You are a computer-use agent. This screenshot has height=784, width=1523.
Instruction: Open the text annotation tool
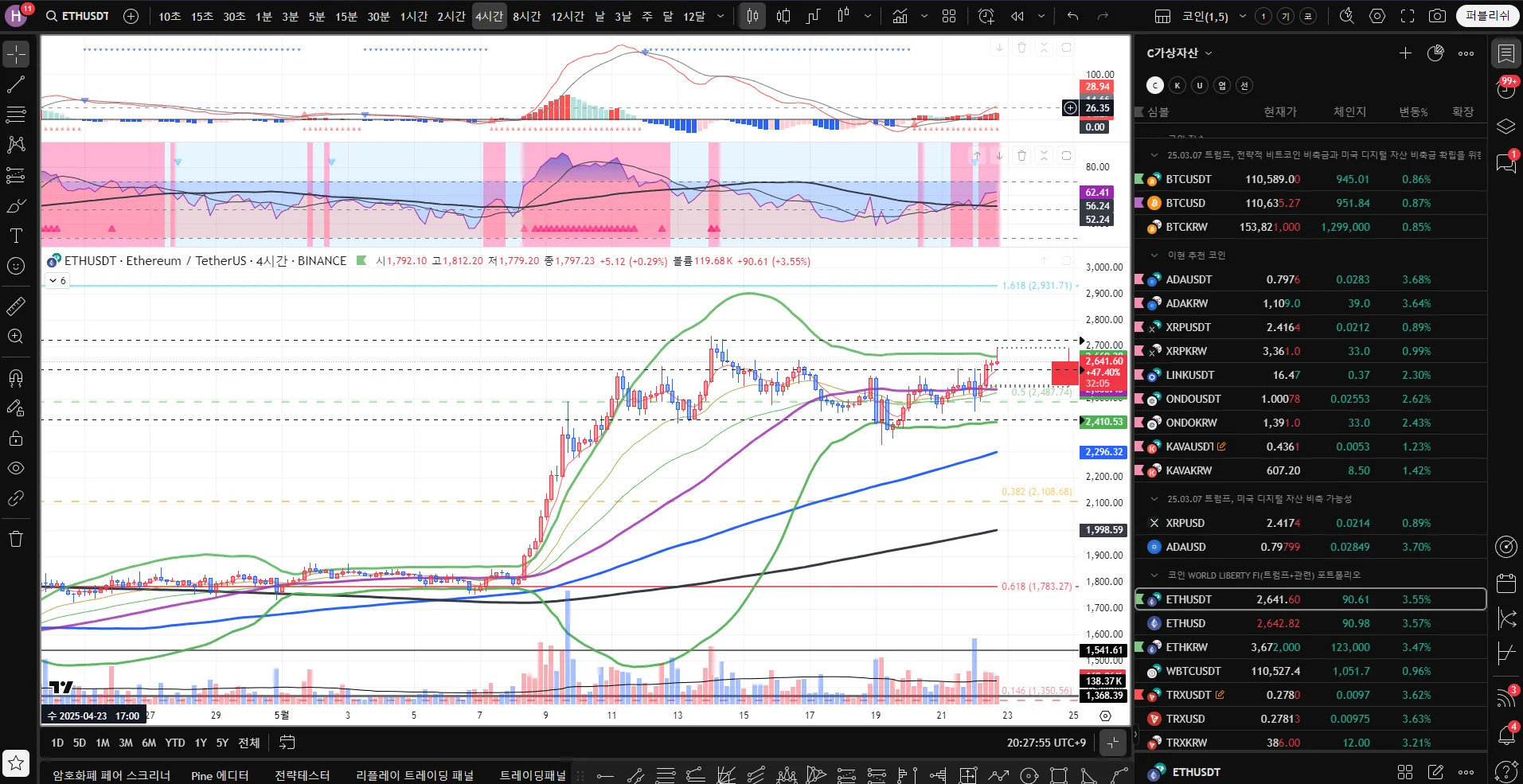pos(16,236)
